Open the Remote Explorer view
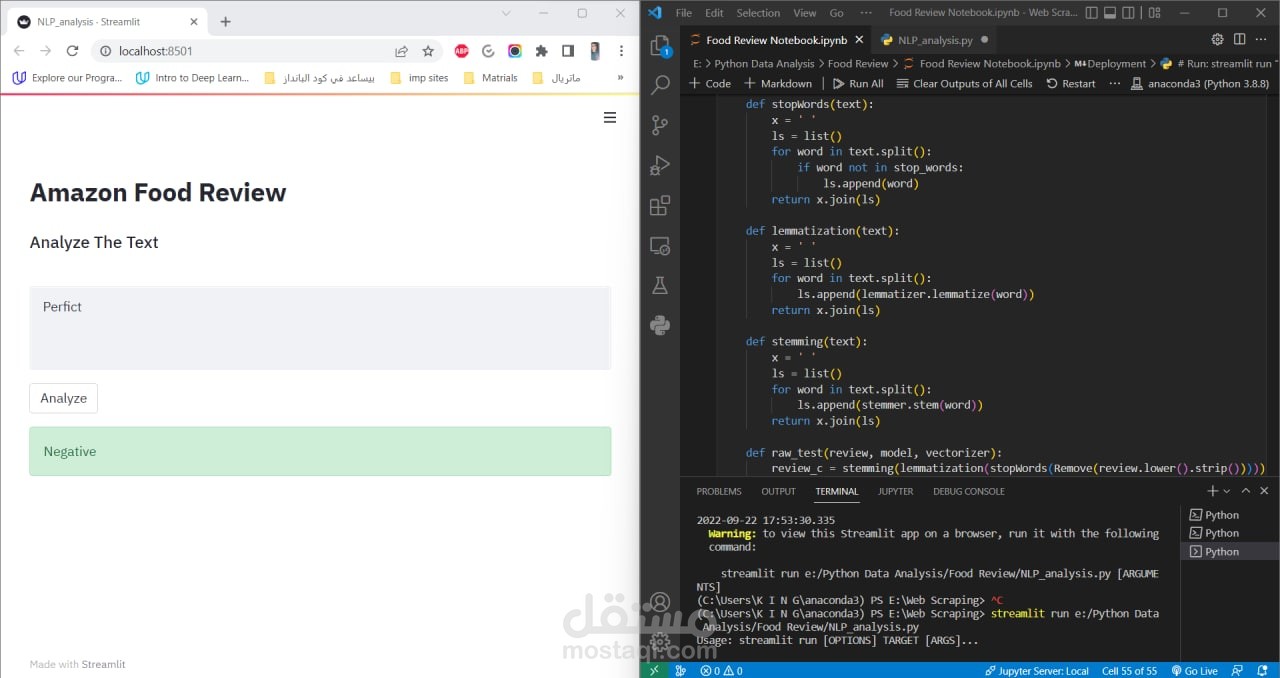Viewport: 1280px width, 678px height. pos(660,246)
